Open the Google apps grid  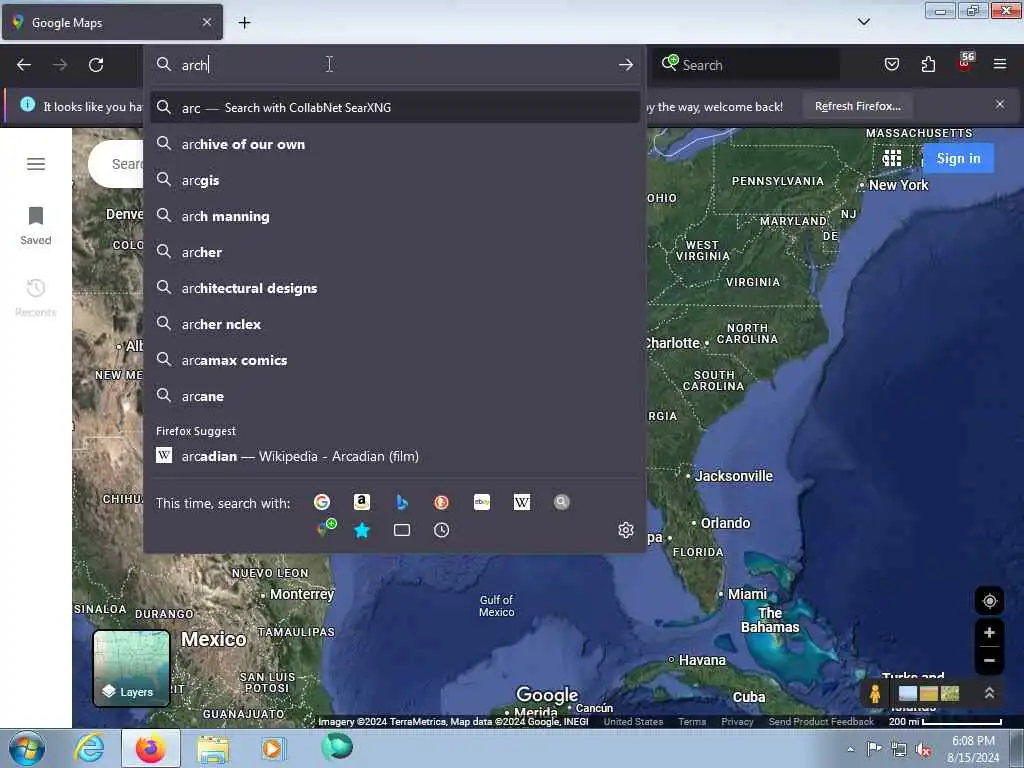click(x=891, y=158)
